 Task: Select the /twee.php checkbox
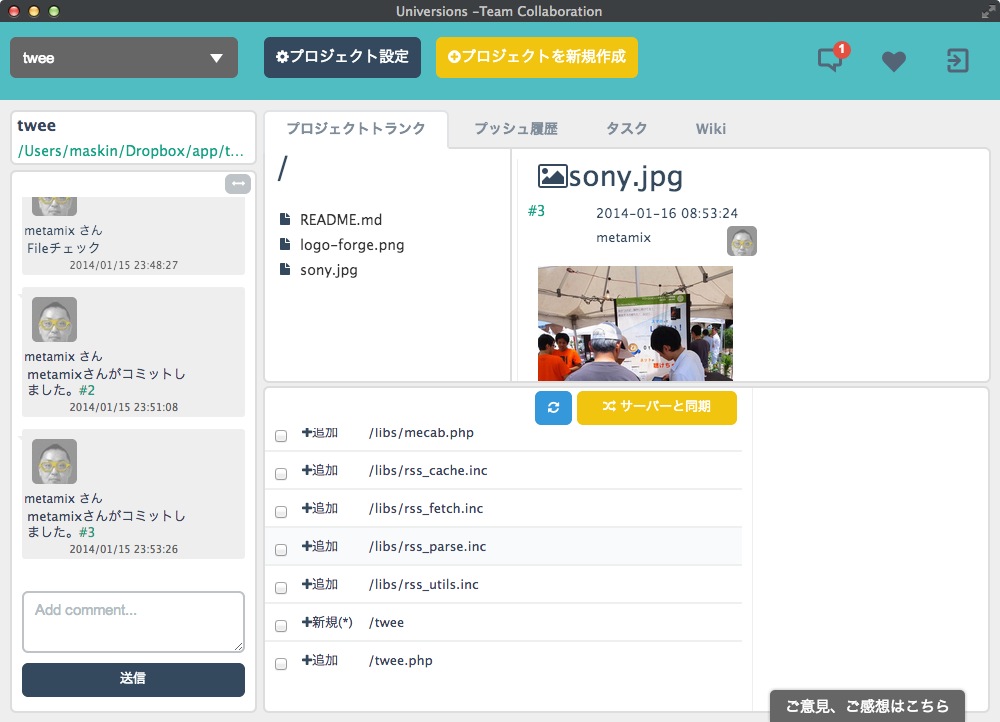click(281, 663)
